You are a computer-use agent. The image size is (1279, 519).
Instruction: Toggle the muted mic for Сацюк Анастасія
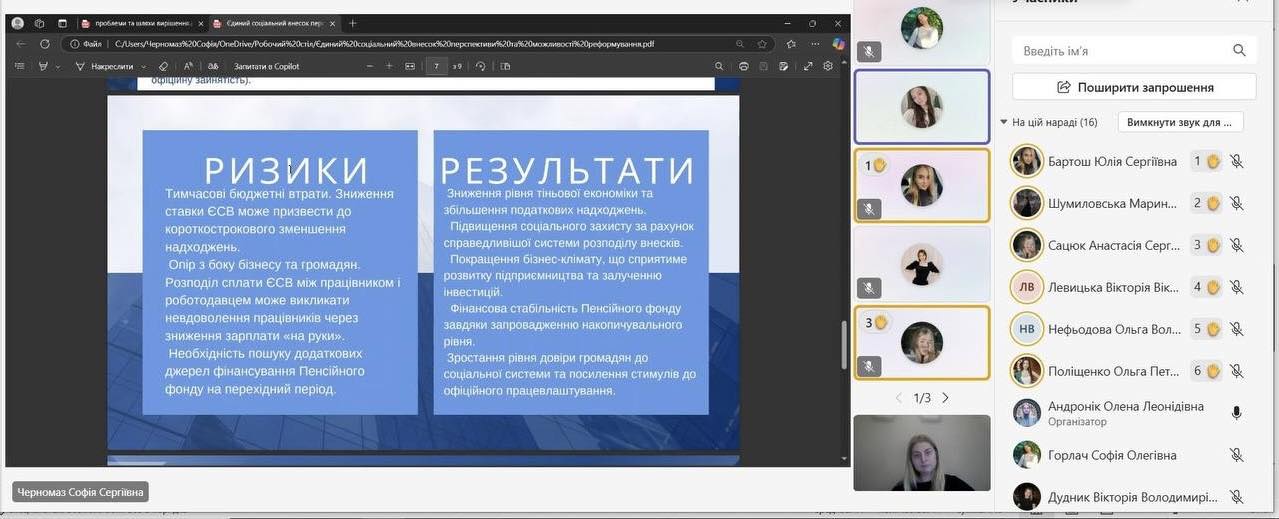click(x=1237, y=245)
